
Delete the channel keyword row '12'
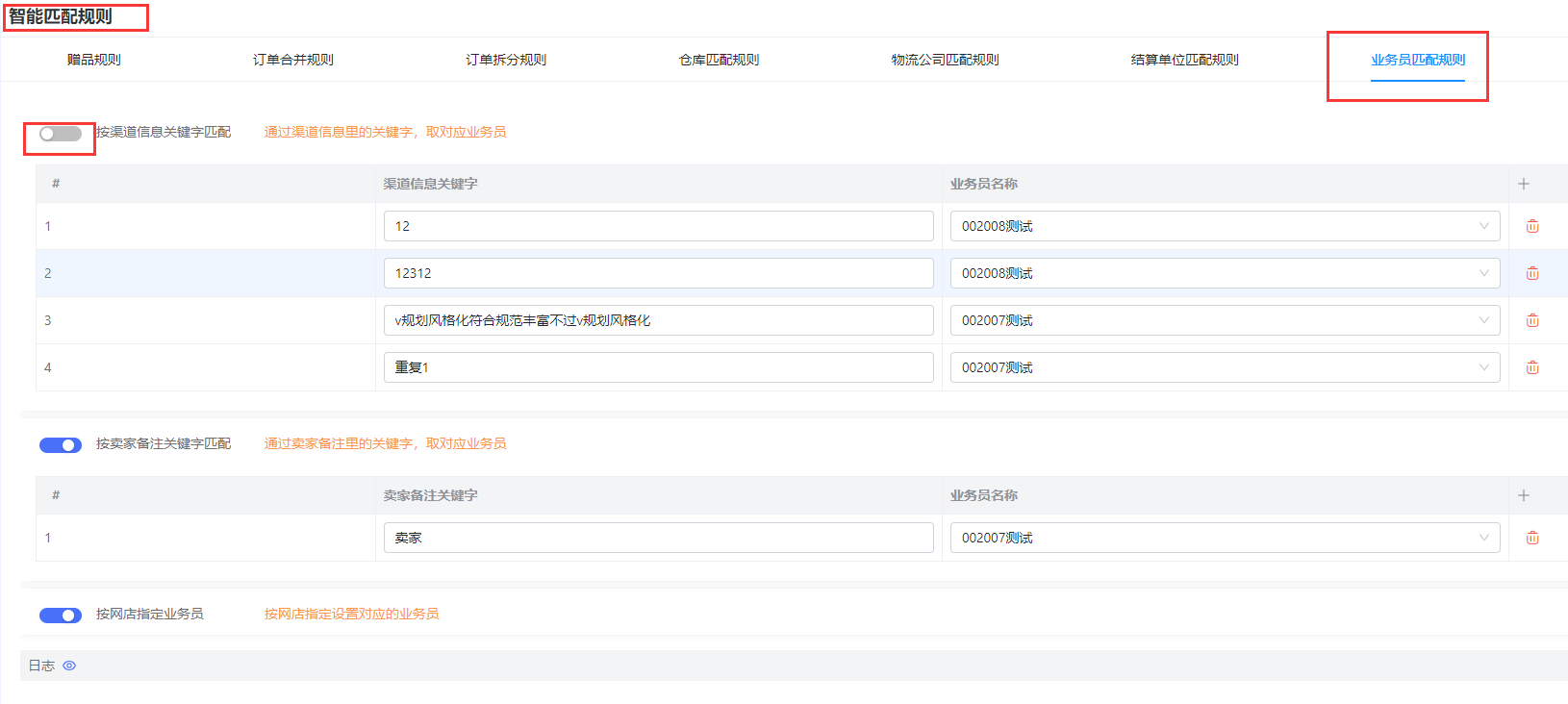click(x=1532, y=226)
